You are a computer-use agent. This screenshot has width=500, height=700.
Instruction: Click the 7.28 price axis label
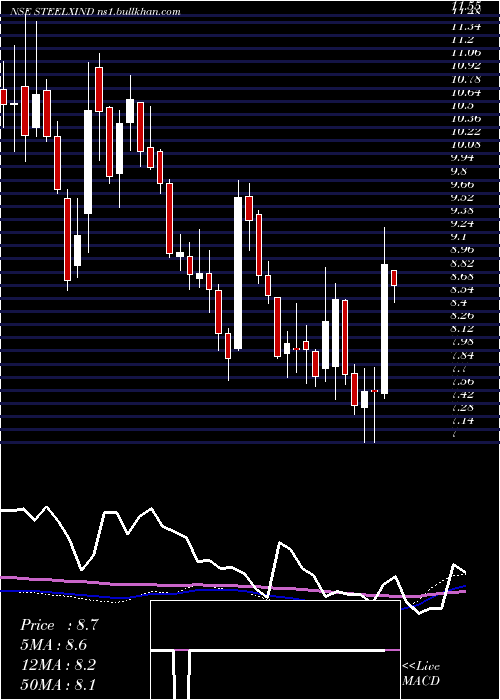[x=464, y=408]
